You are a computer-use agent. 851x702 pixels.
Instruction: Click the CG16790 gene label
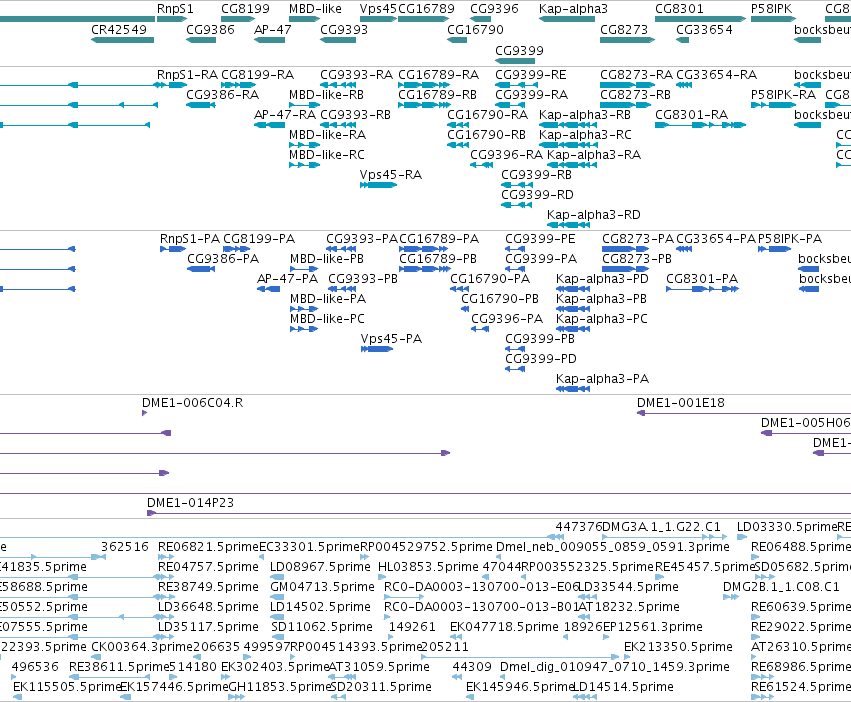[x=475, y=29]
